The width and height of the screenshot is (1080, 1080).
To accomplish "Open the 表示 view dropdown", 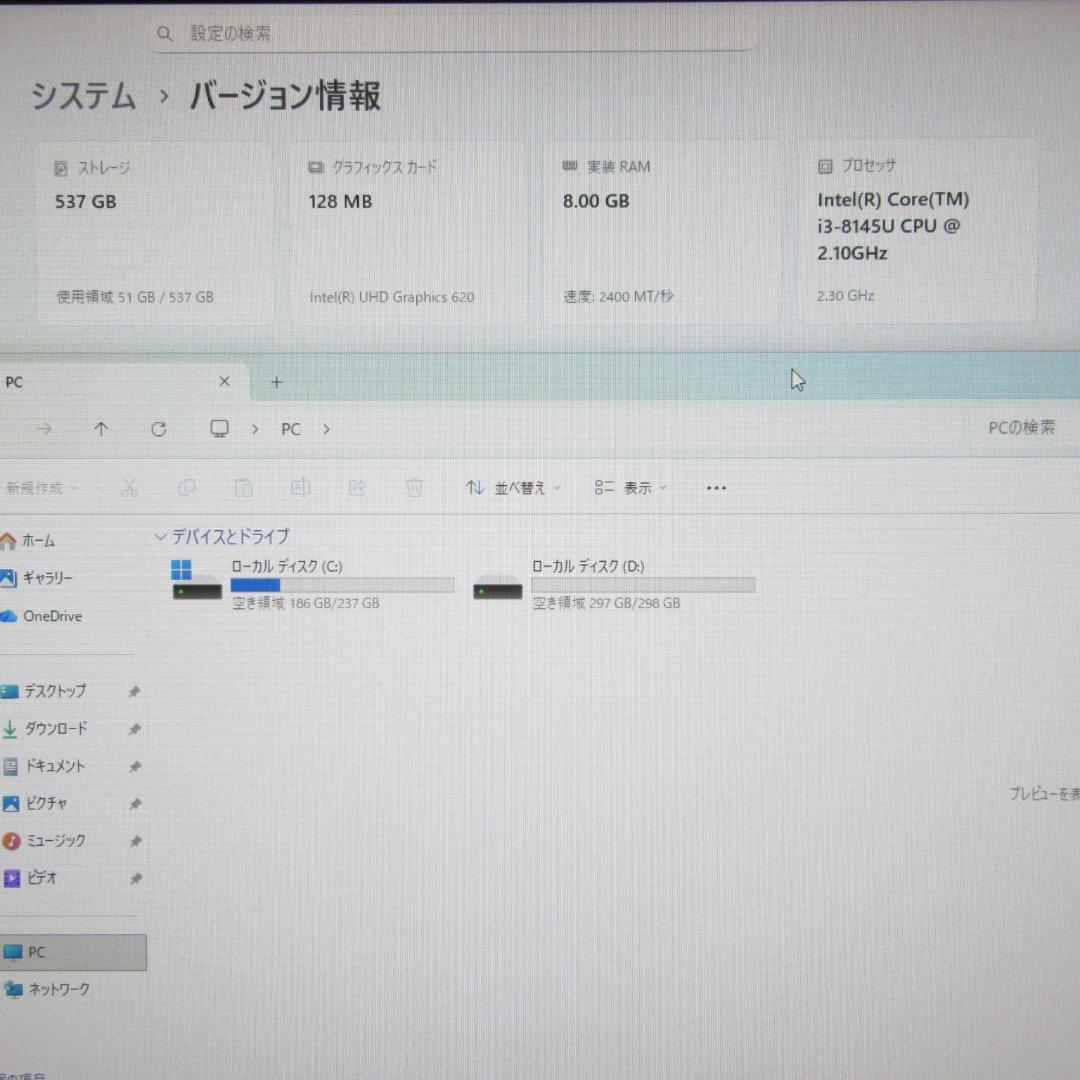I will [x=630, y=487].
